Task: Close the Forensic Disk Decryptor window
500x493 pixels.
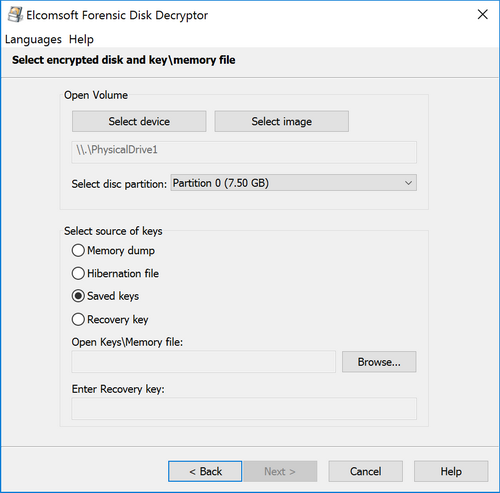Action: pos(482,15)
